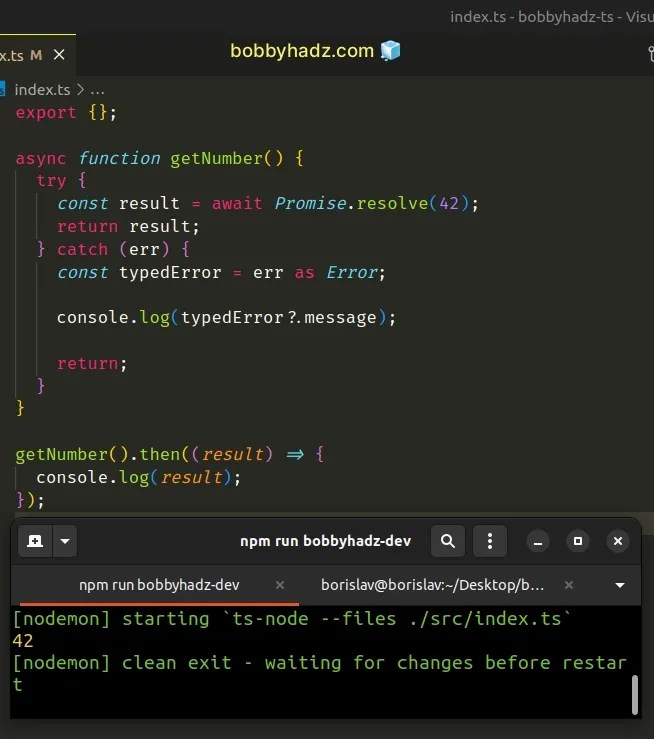The width and height of the screenshot is (654, 739).
Task: Close the borislav@borislav terminal tab
Action: 569,585
